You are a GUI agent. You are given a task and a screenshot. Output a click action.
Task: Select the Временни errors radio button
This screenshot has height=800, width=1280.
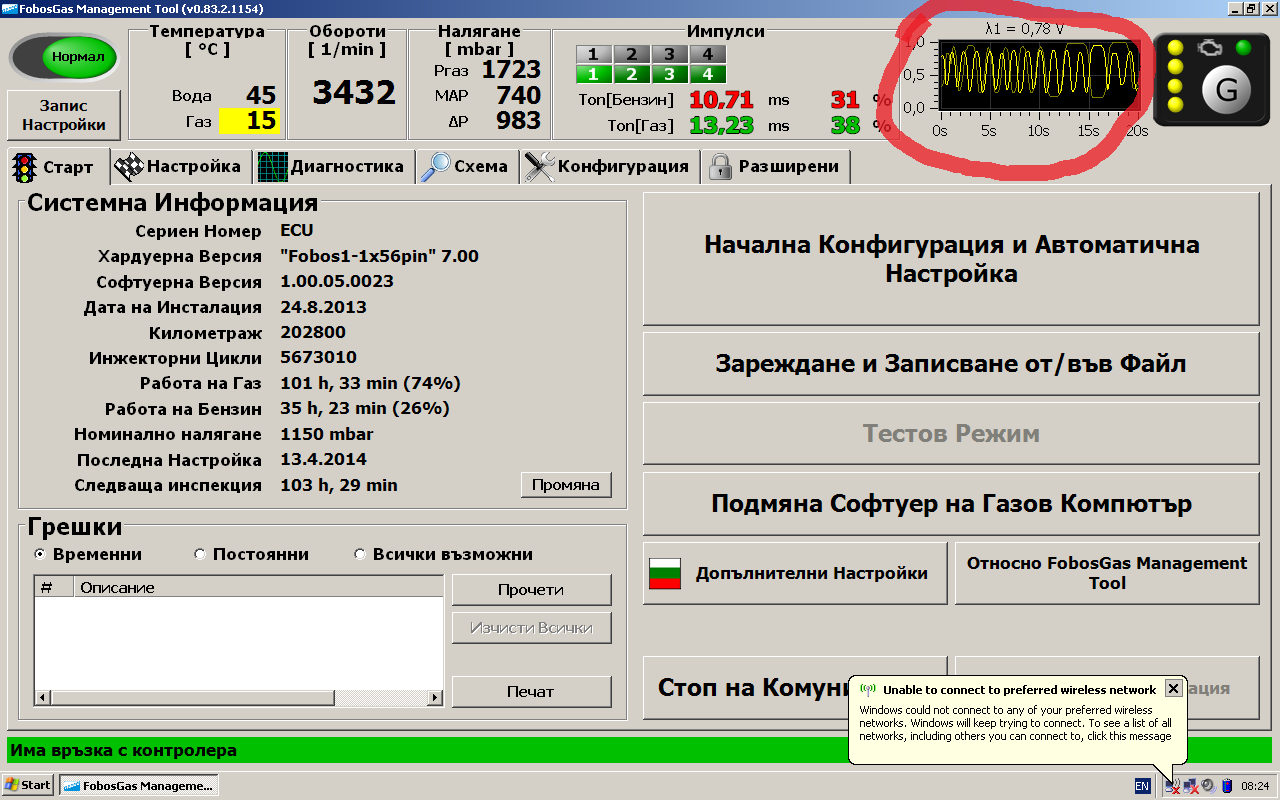point(40,554)
